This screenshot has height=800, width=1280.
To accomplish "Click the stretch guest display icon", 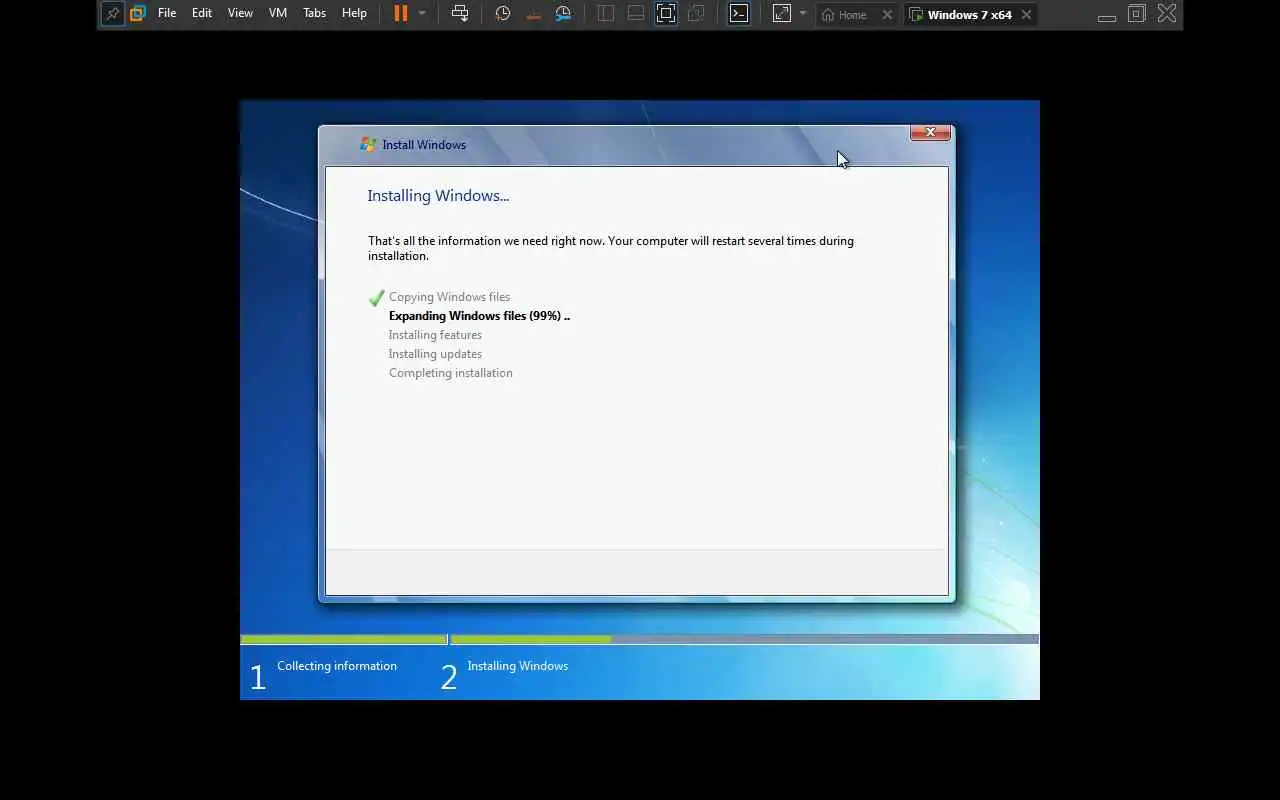I will point(782,14).
